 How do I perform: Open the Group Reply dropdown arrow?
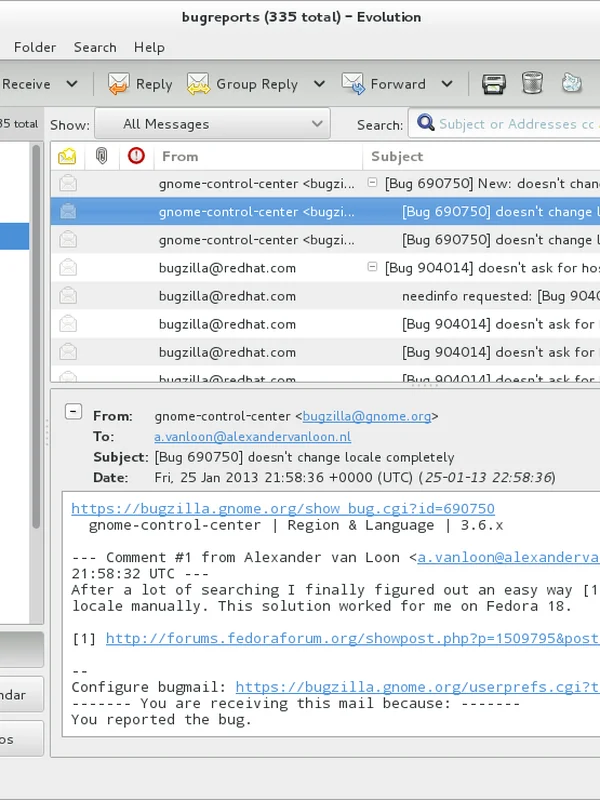point(319,84)
